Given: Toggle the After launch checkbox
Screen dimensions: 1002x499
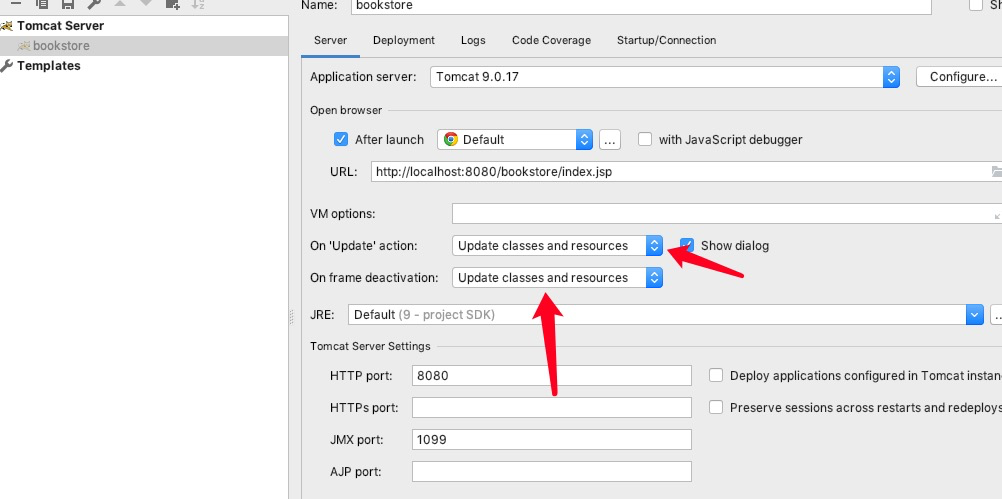Looking at the screenshot, I should coord(341,139).
